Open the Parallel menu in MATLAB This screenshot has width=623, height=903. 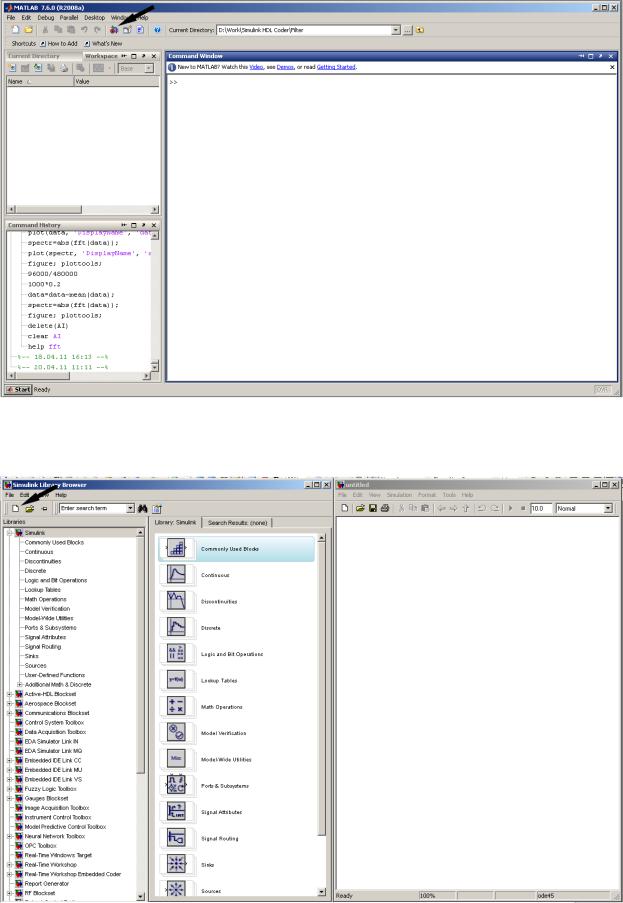69,18
